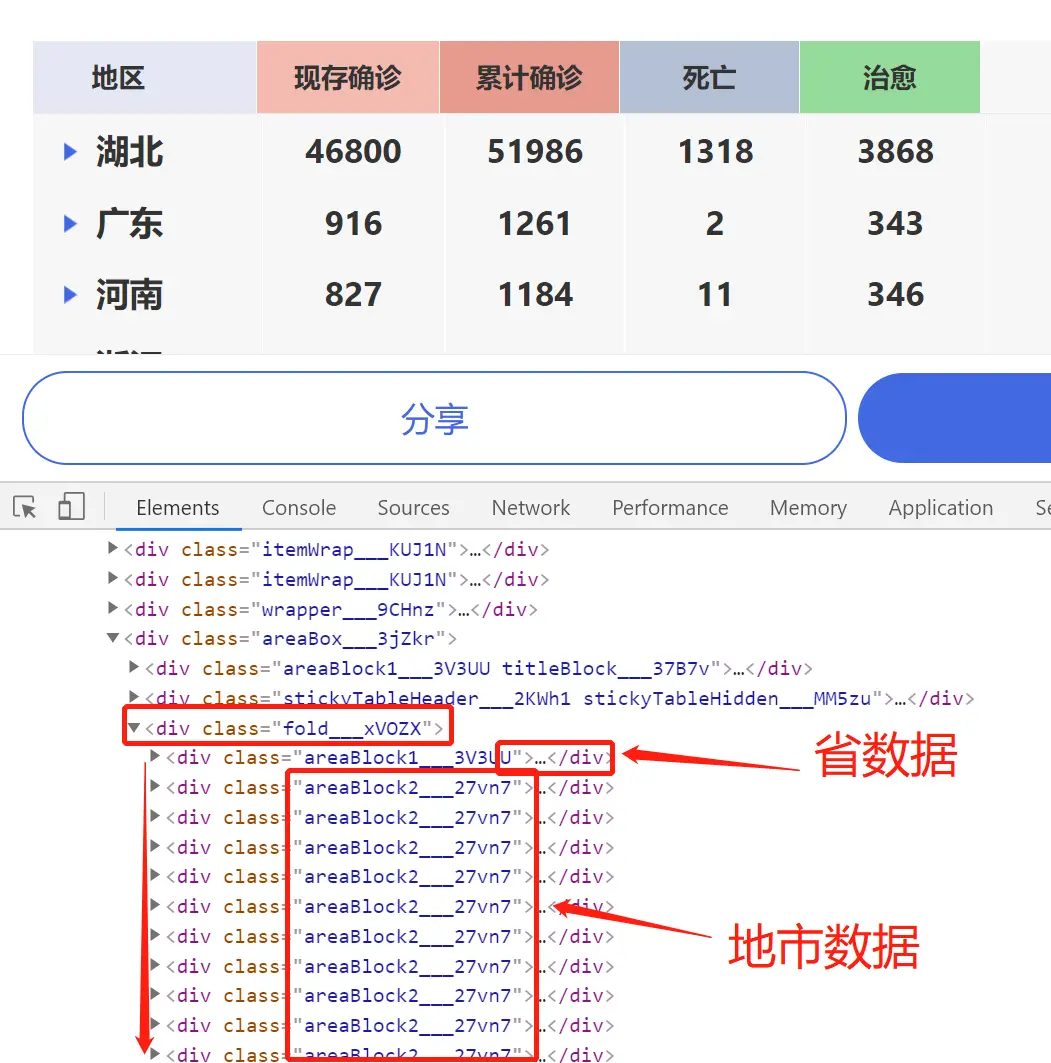Click value 346 in 河南 row
The width and height of the screenshot is (1051, 1063).
[896, 294]
